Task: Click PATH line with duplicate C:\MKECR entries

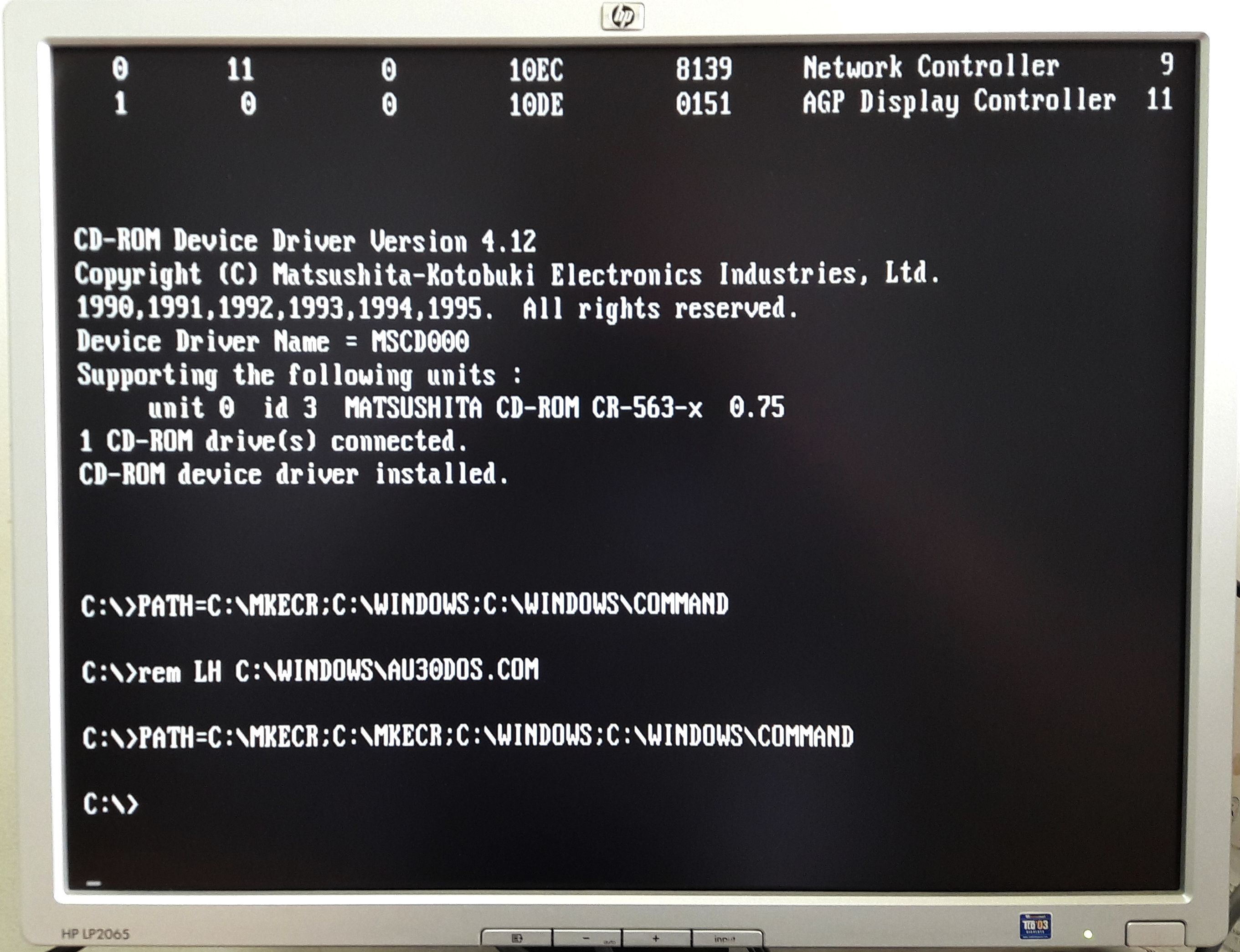Action: coord(468,737)
